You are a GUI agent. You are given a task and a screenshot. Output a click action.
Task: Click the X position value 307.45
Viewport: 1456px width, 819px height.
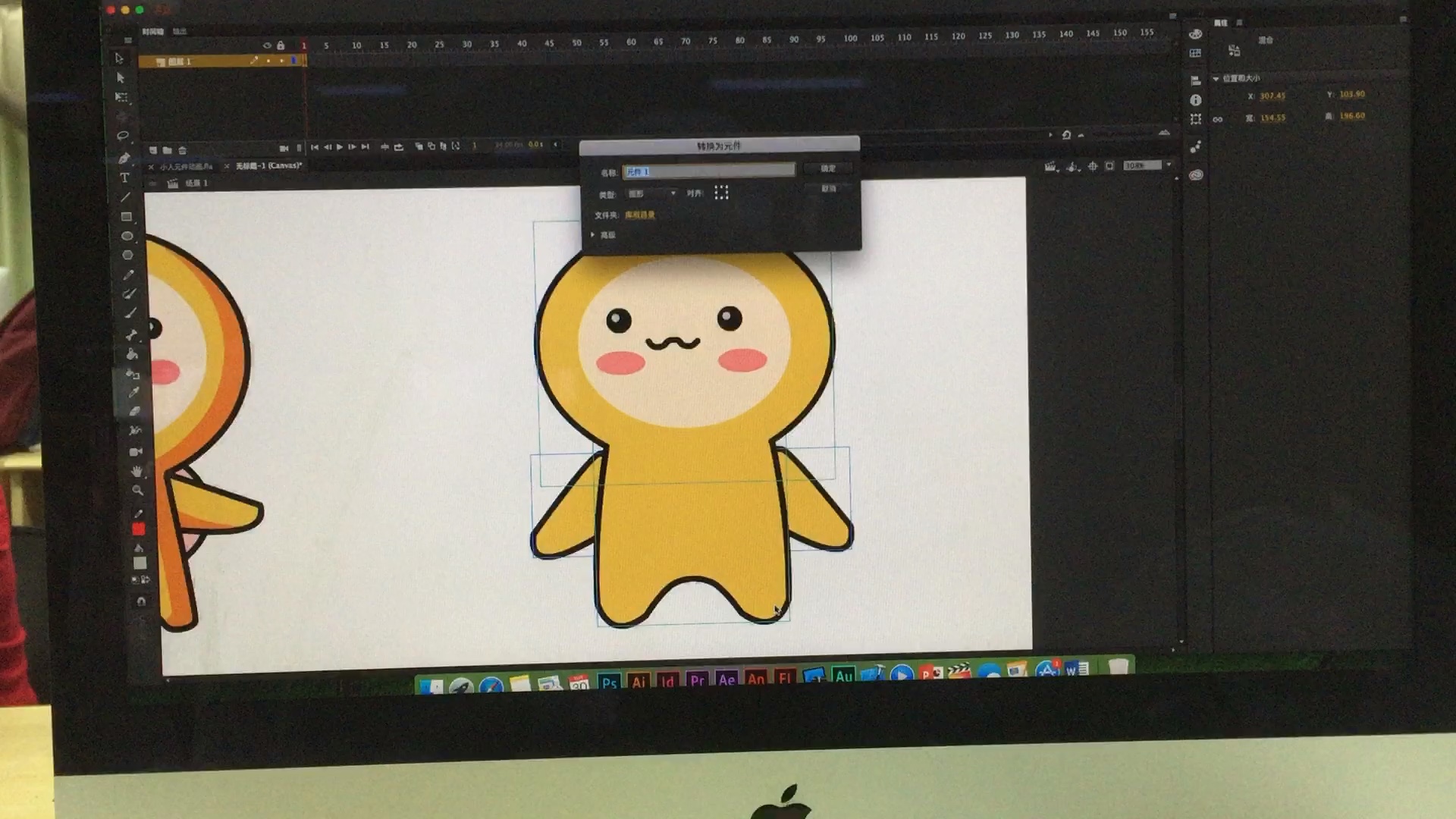[x=1272, y=96]
